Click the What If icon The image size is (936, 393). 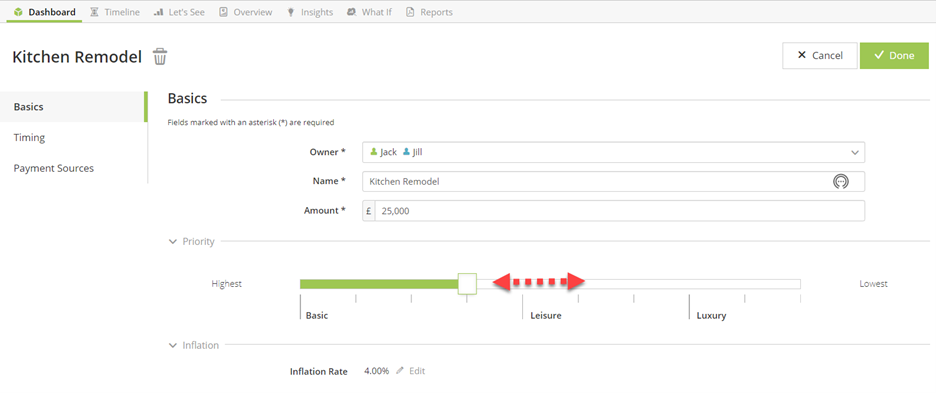point(352,12)
